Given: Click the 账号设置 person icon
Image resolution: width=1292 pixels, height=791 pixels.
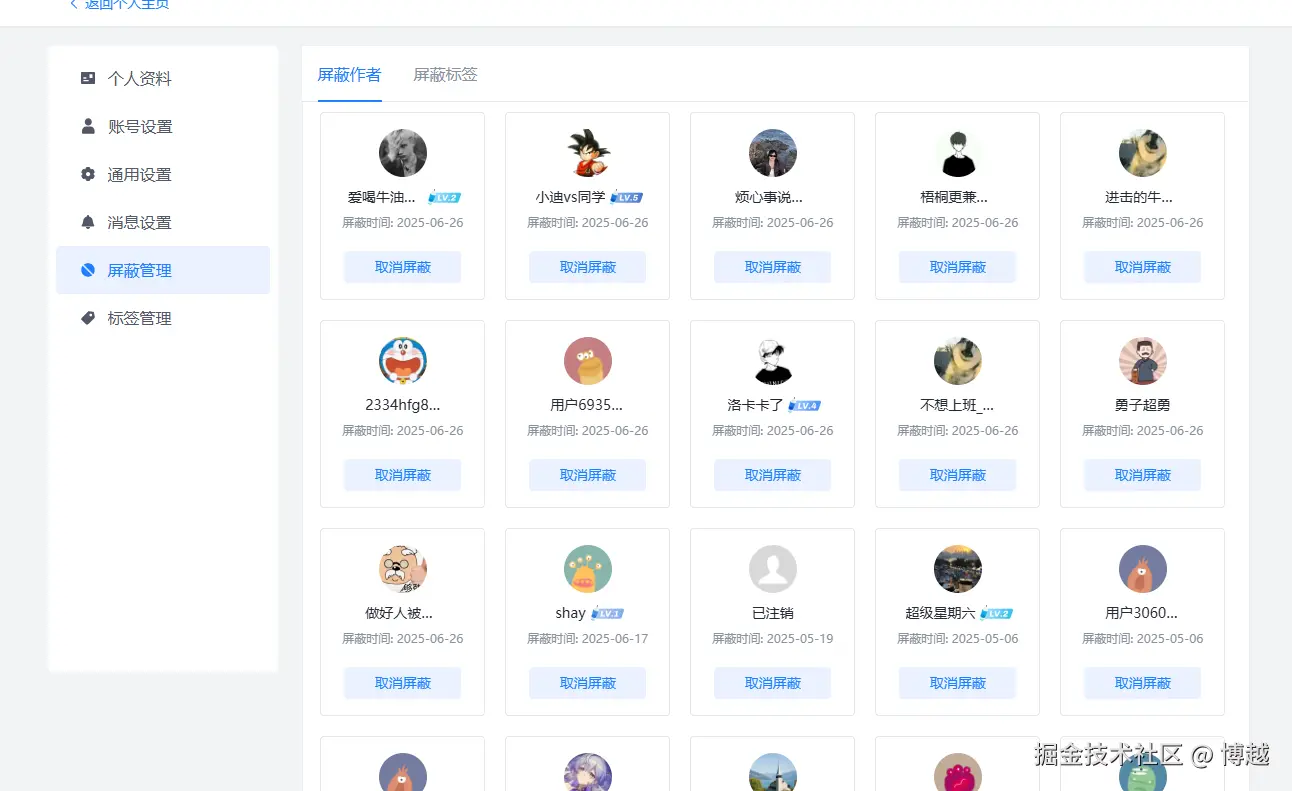Looking at the screenshot, I should click(88, 126).
